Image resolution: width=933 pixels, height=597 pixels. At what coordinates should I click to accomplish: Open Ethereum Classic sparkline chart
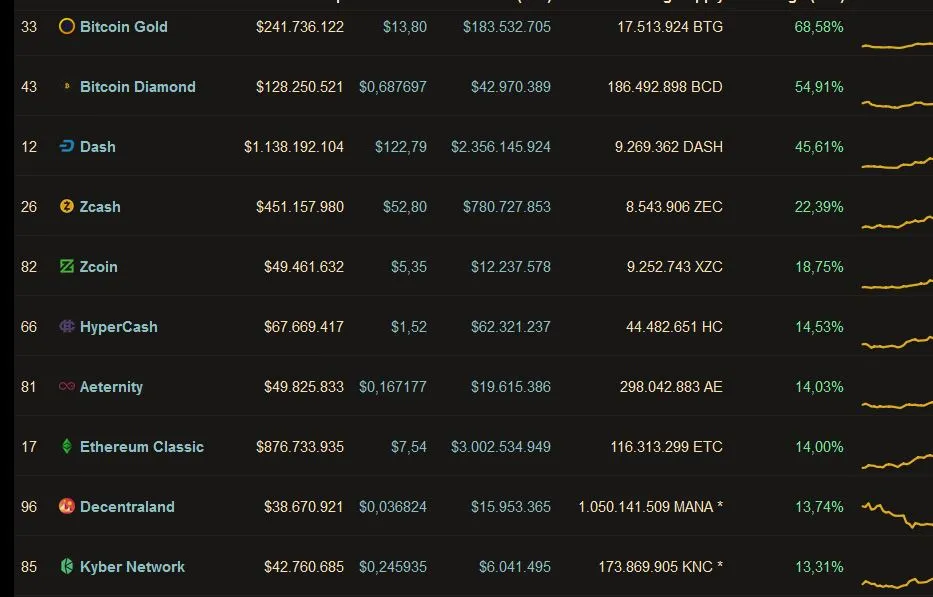[897, 461]
